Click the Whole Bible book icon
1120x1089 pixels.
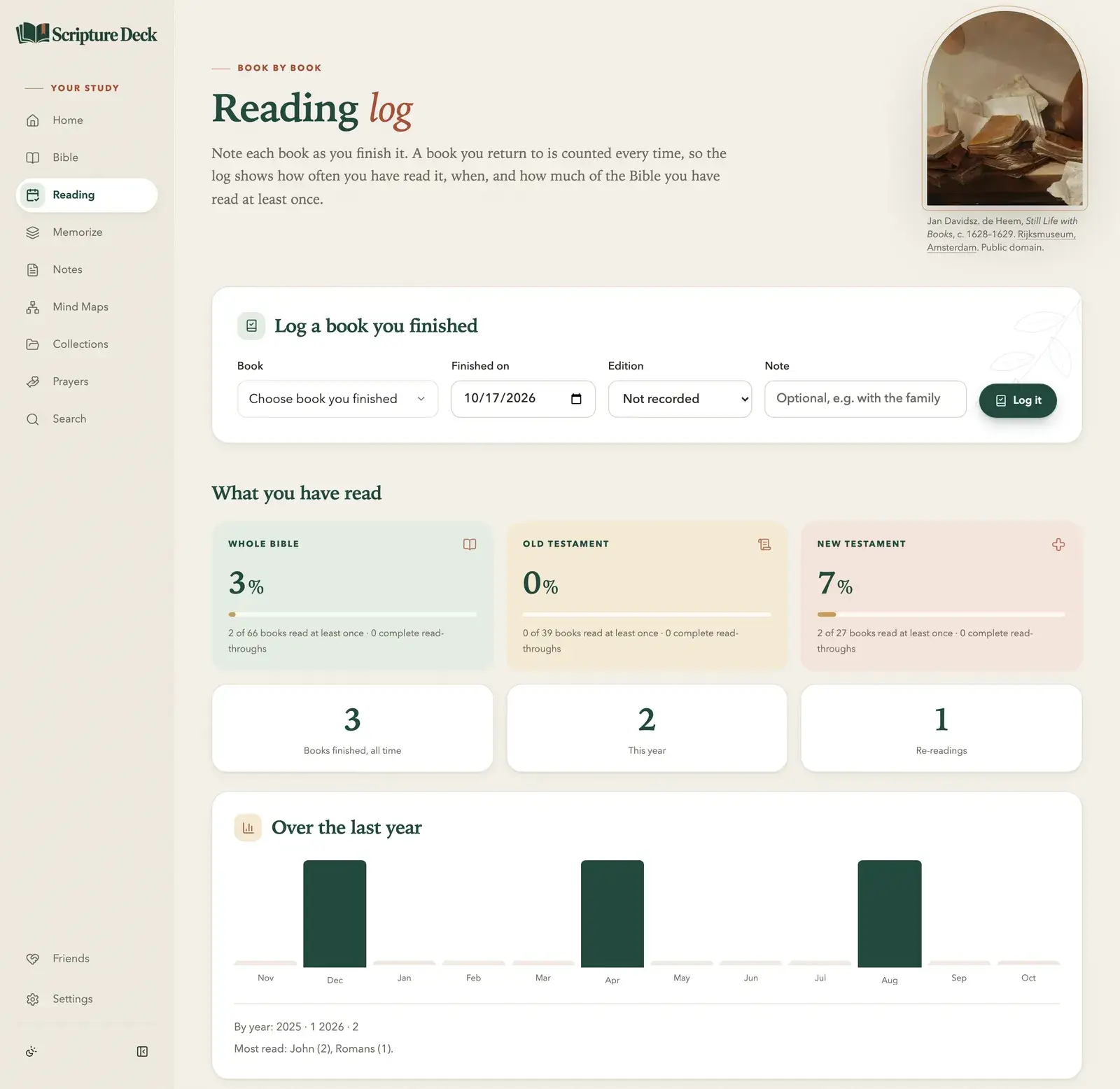coord(470,544)
